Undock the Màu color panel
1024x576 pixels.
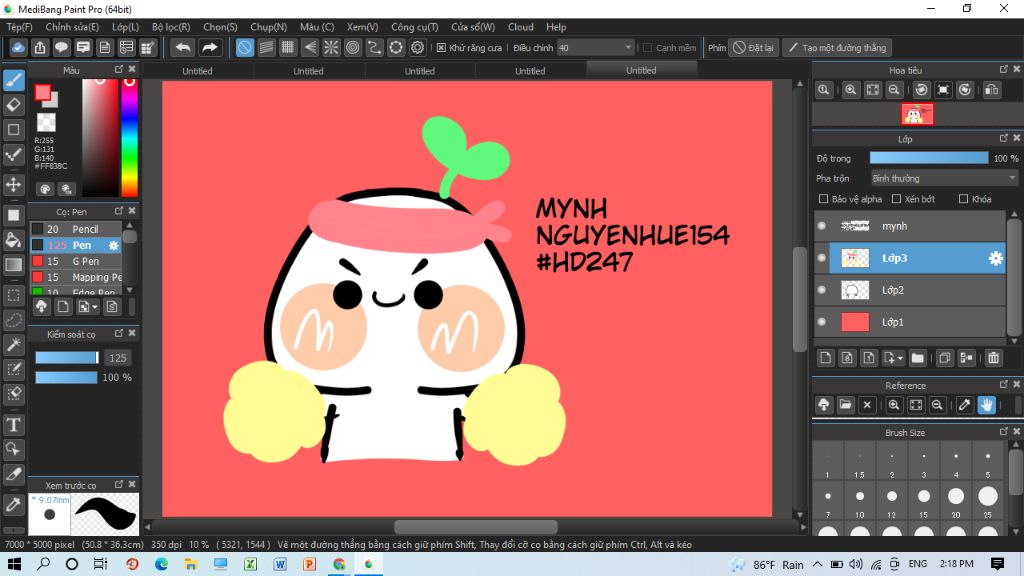(119, 69)
